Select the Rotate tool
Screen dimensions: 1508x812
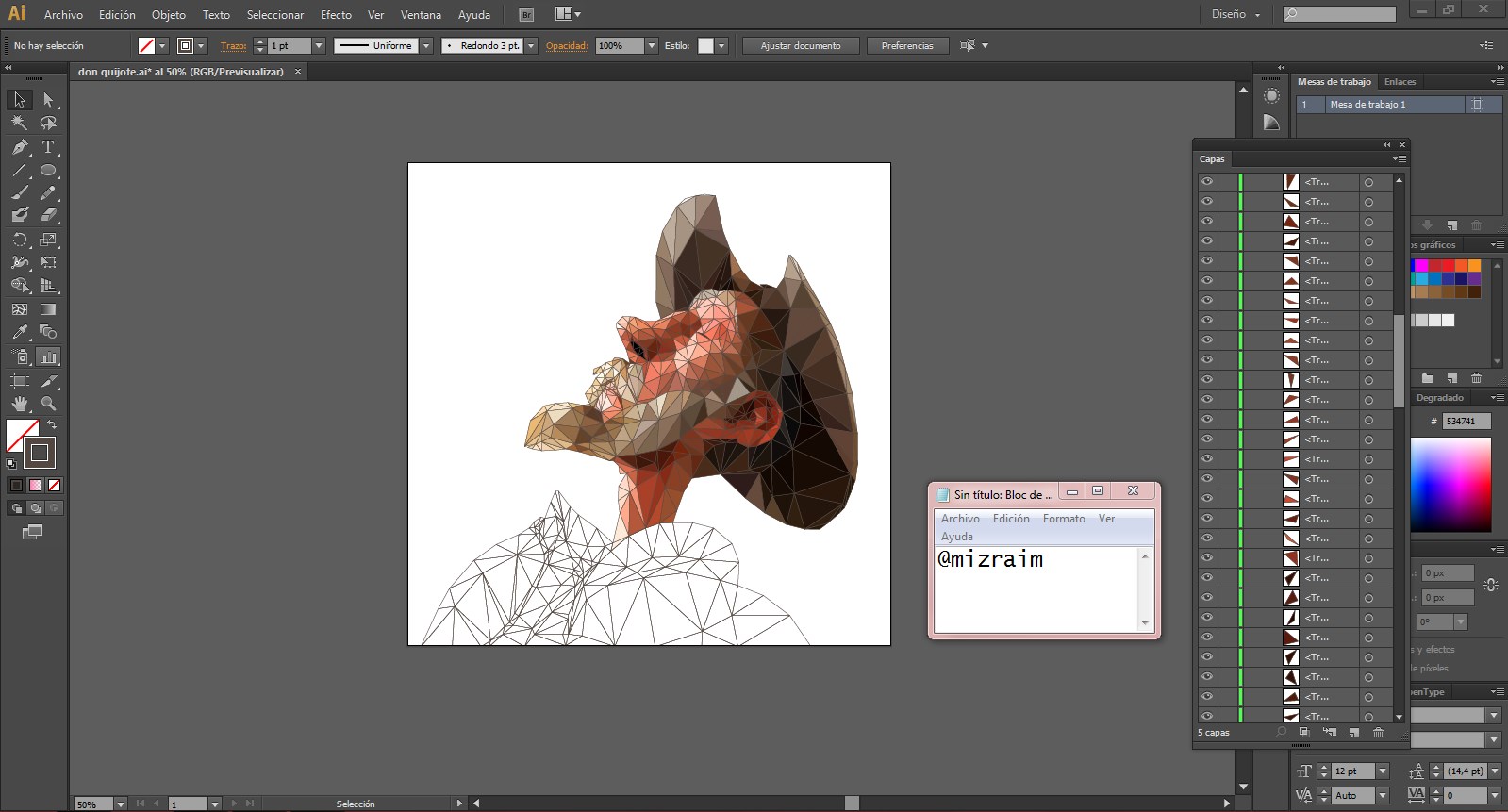[20, 240]
